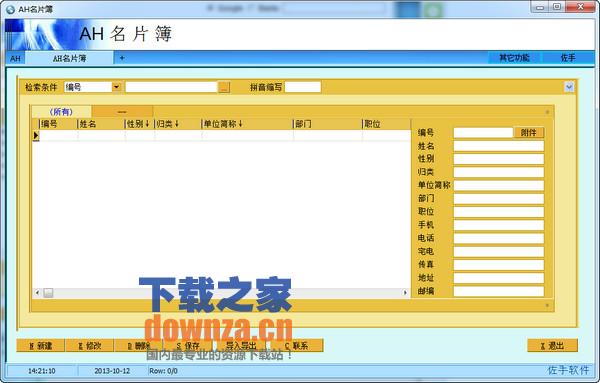Image resolution: width=600 pixels, height=383 pixels.
Task: Click the horizontal scrollbar right arrow
Action: point(405,293)
